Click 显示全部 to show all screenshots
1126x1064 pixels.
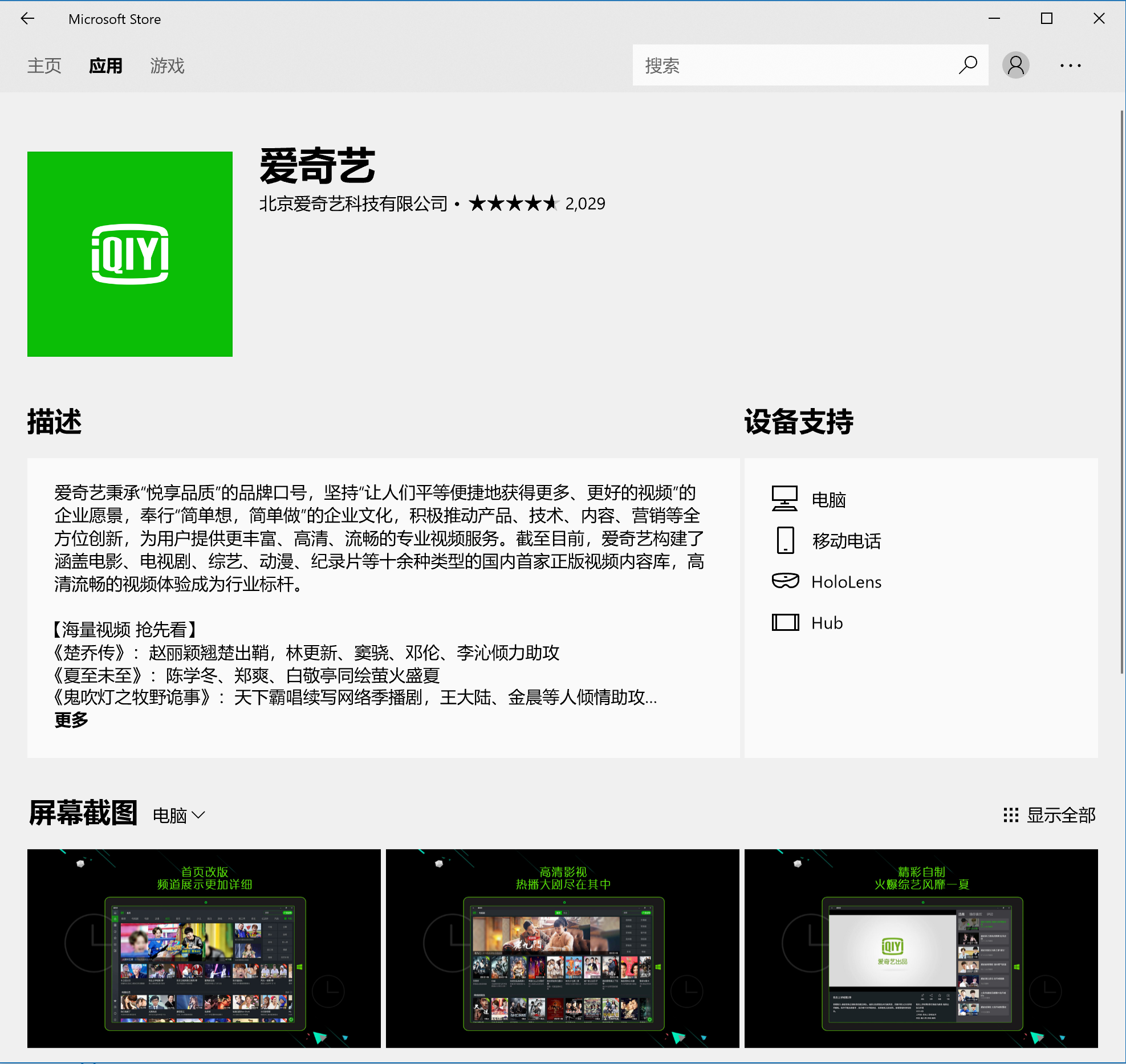(x=1060, y=815)
